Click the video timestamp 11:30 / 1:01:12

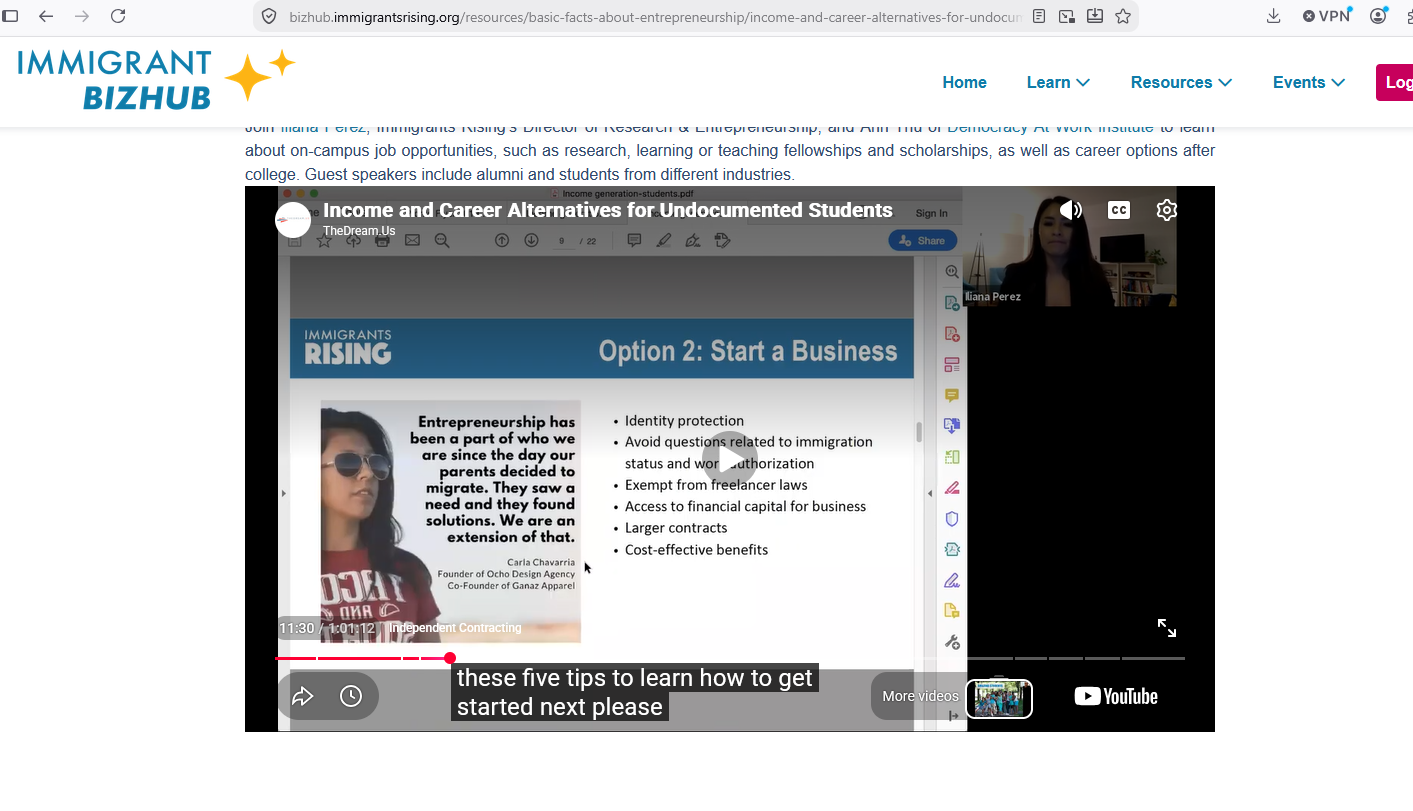pyautogui.click(x=327, y=628)
